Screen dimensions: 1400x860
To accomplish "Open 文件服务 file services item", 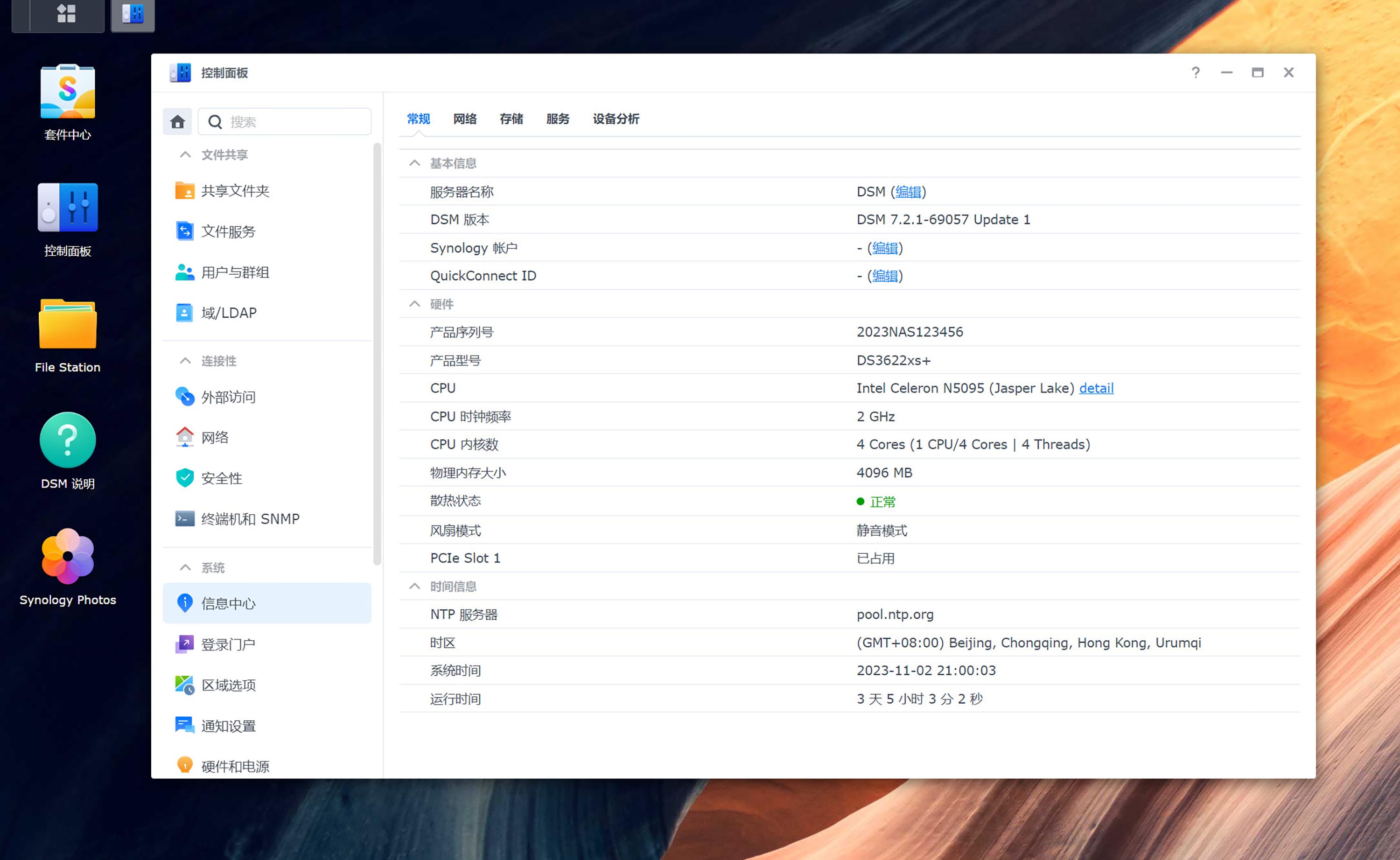I will coord(266,231).
